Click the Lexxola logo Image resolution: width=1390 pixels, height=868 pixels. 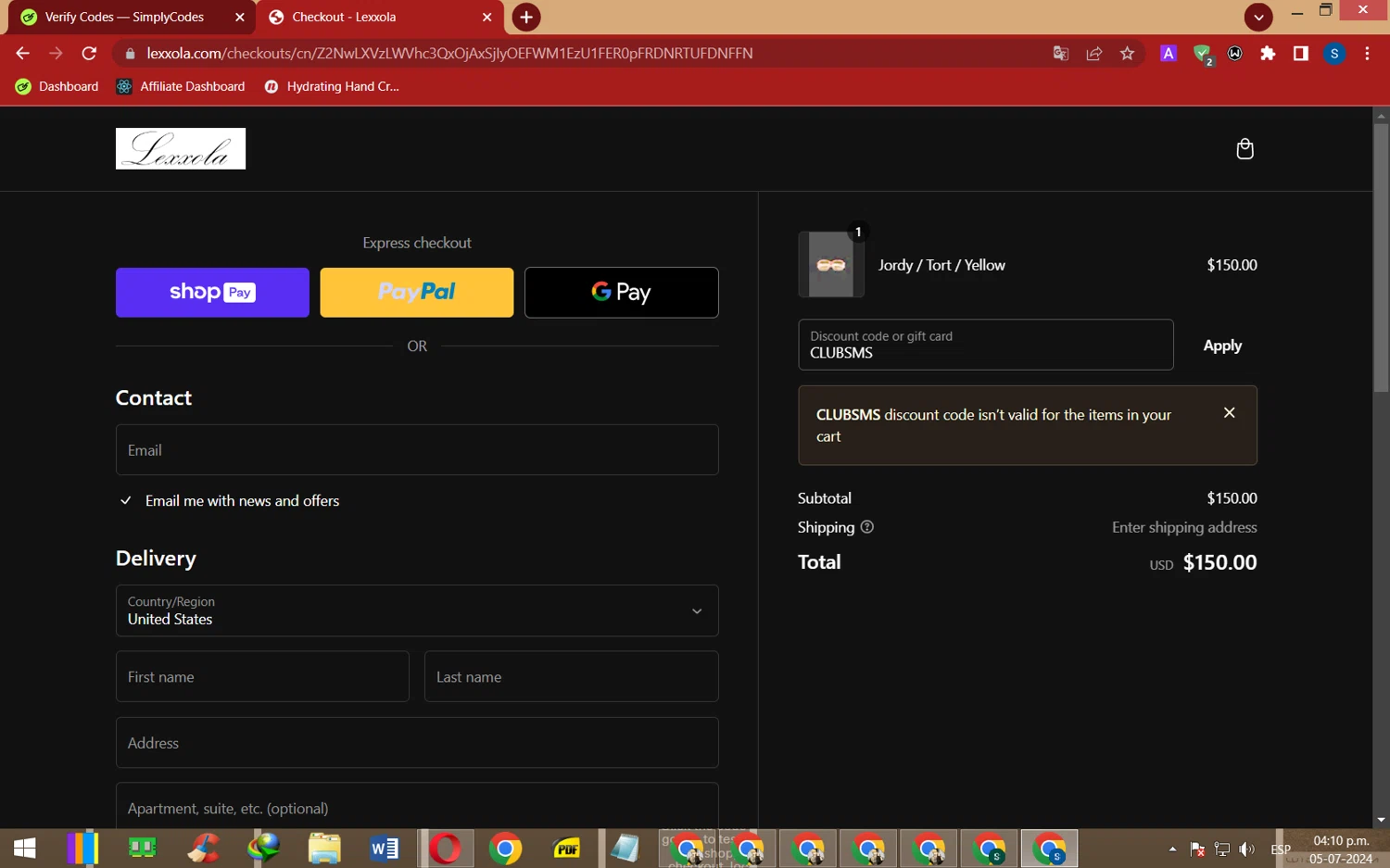181,148
